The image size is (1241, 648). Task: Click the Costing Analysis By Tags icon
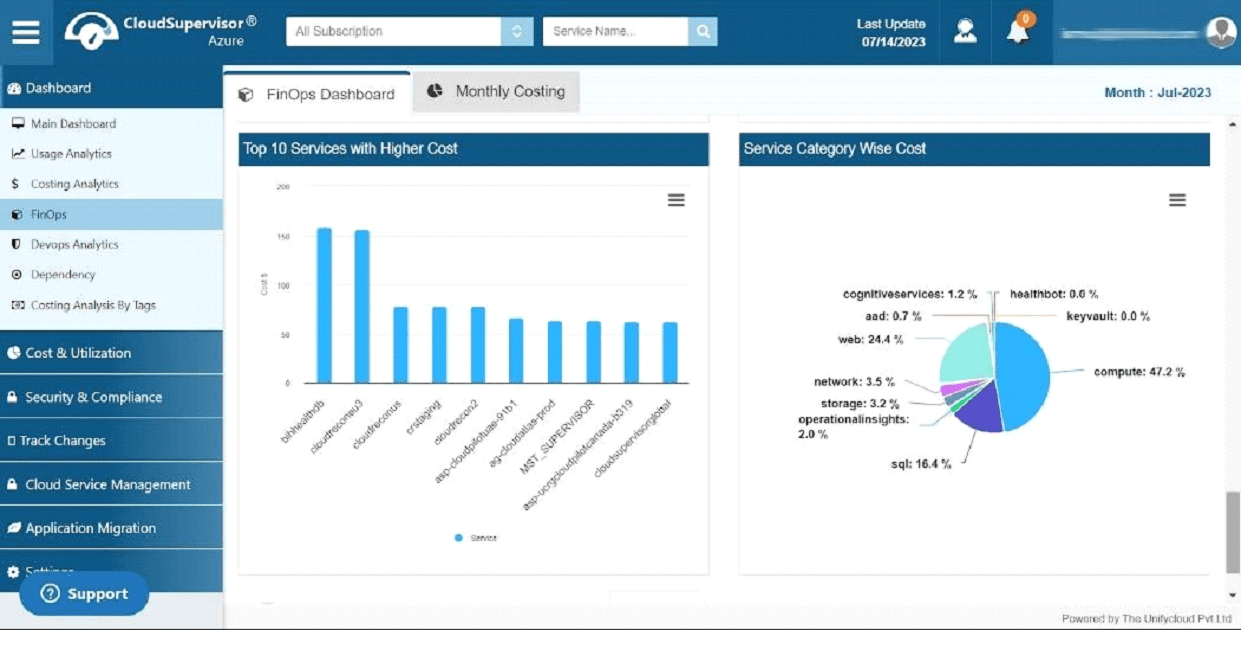point(18,305)
